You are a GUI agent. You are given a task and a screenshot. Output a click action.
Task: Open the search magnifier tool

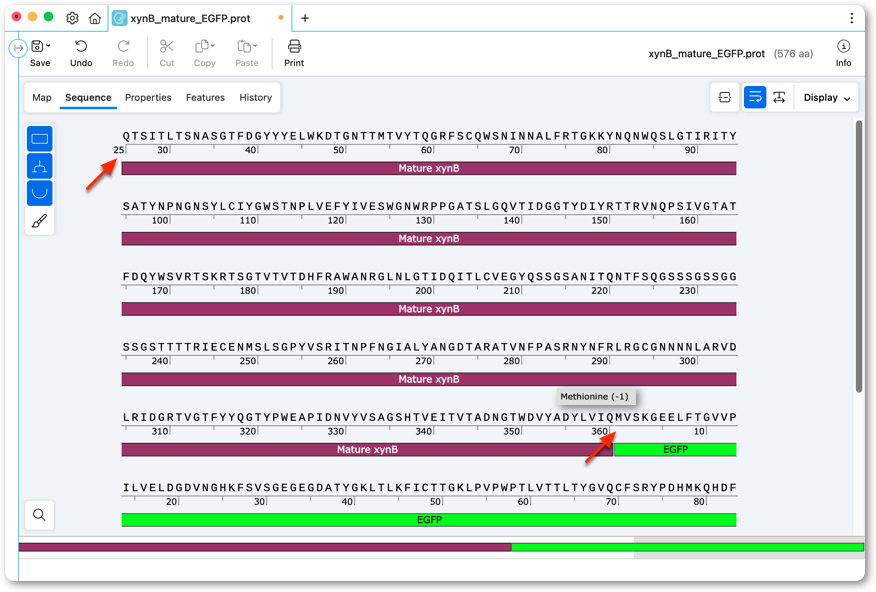[x=39, y=514]
